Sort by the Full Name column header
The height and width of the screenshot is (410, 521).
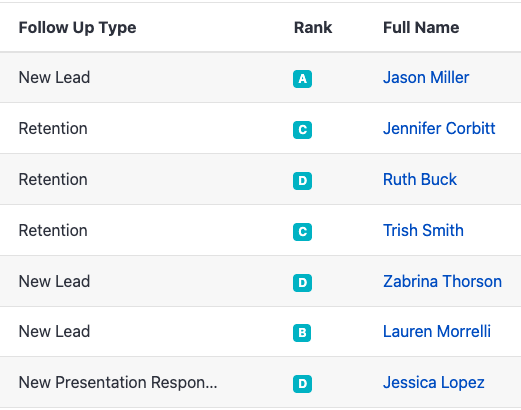pos(421,28)
